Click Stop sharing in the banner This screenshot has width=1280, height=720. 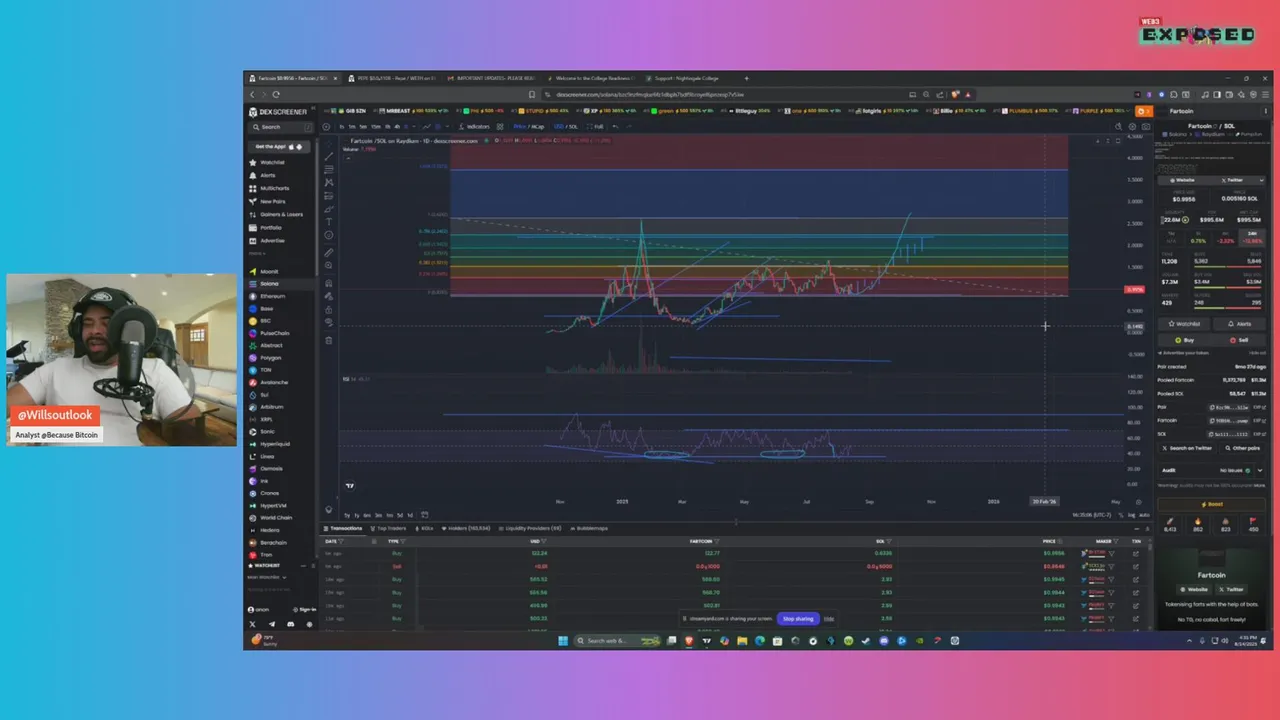[797, 619]
